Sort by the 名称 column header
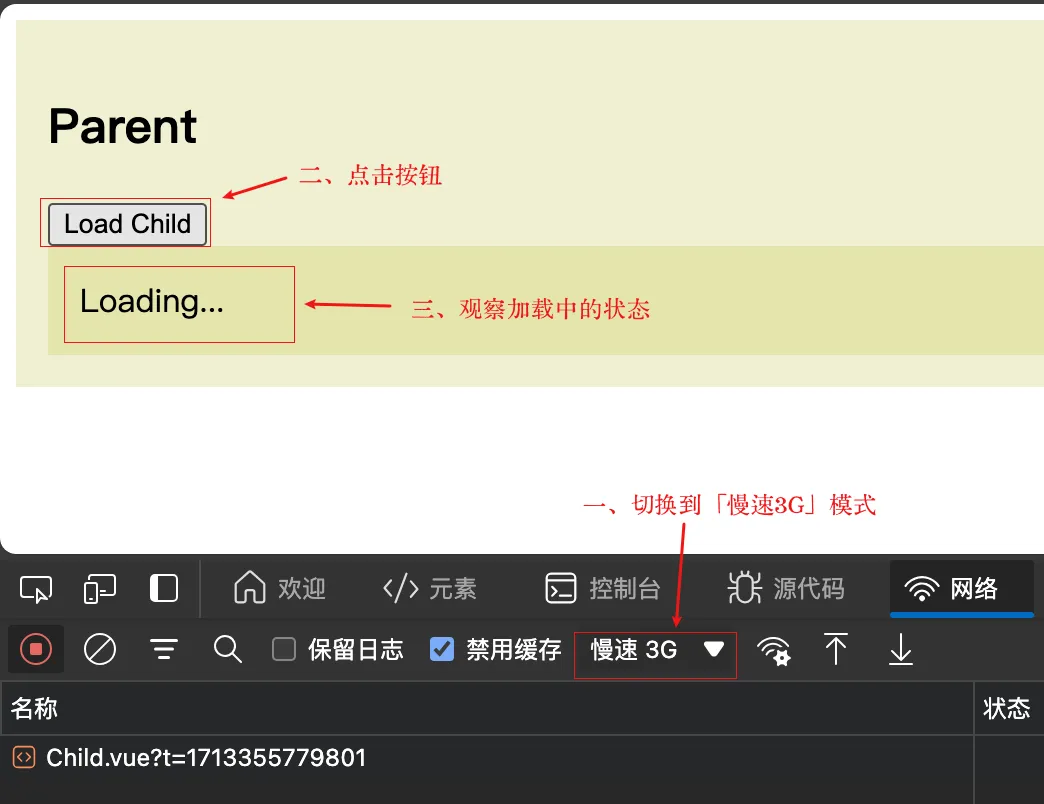This screenshot has width=1044, height=804. [487, 708]
